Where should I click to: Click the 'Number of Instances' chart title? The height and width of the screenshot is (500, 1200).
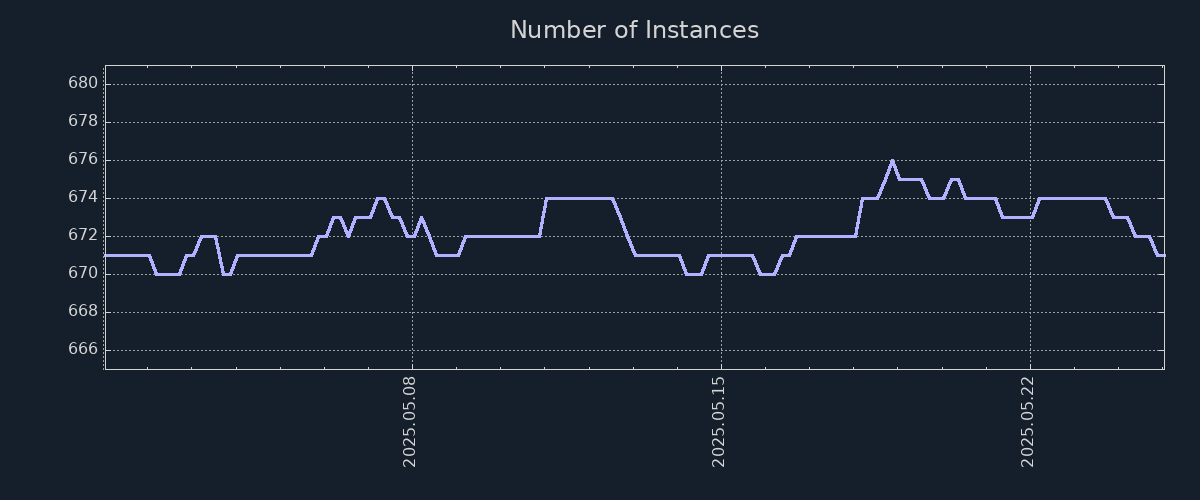[634, 30]
